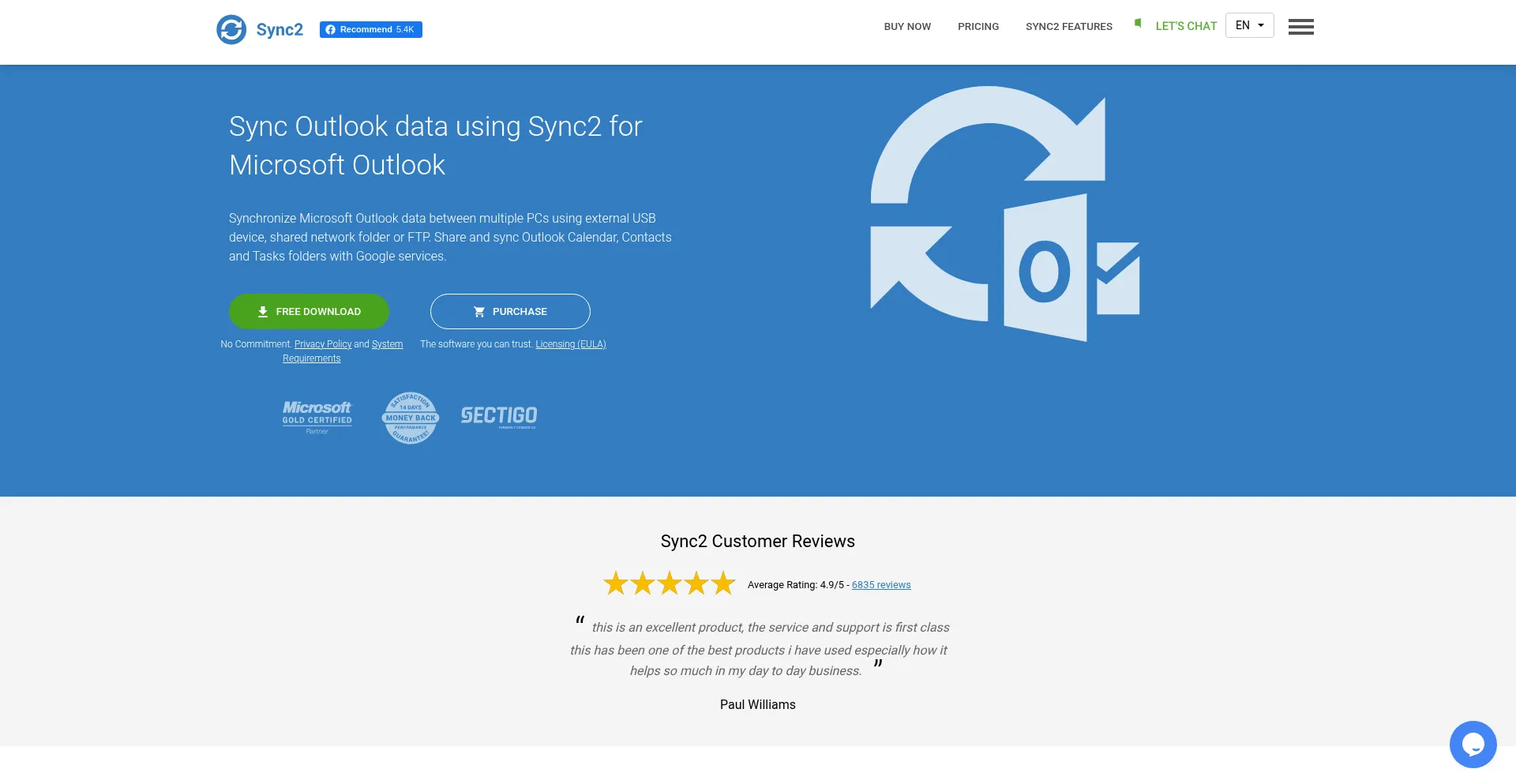Expand the EN language dropdown

pos(1249,25)
